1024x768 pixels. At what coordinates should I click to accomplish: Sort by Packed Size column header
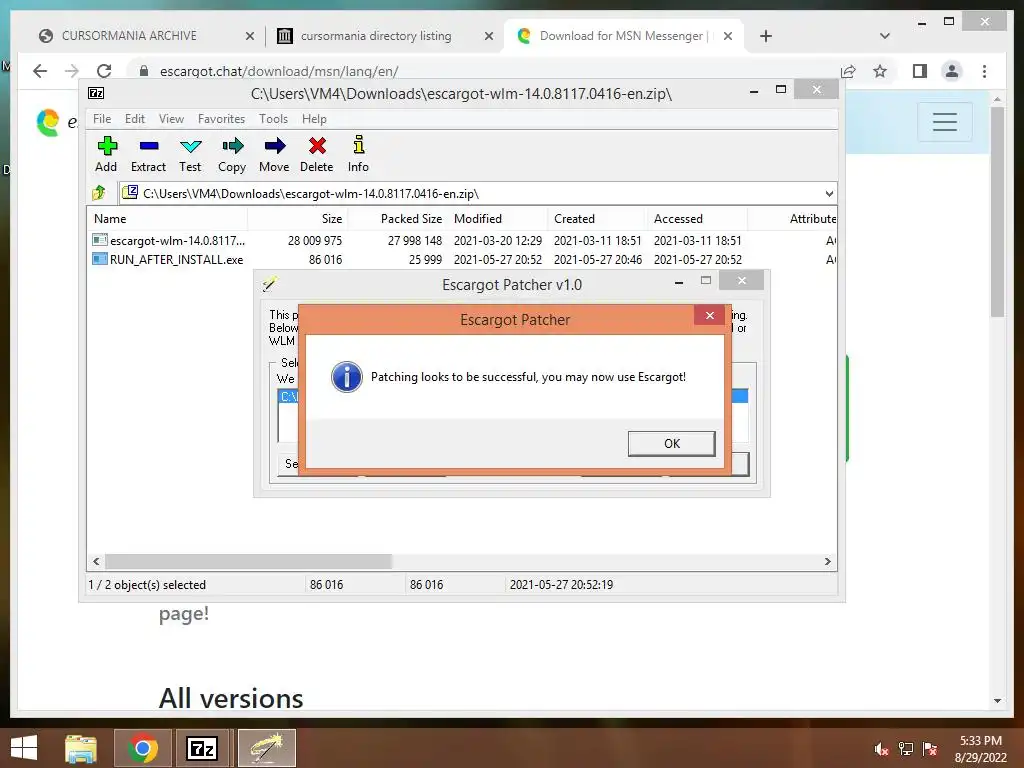397,219
